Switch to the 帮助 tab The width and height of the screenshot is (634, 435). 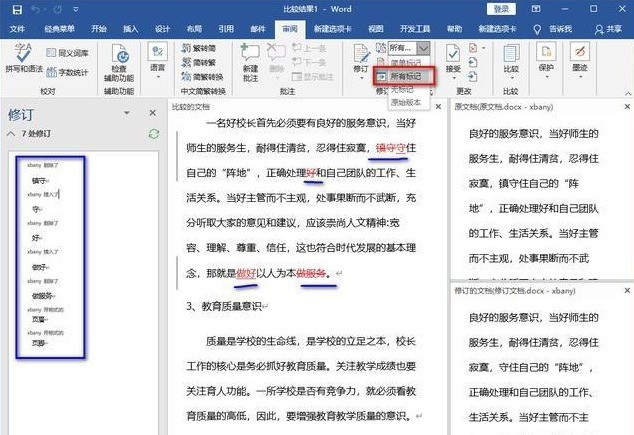(x=454, y=29)
